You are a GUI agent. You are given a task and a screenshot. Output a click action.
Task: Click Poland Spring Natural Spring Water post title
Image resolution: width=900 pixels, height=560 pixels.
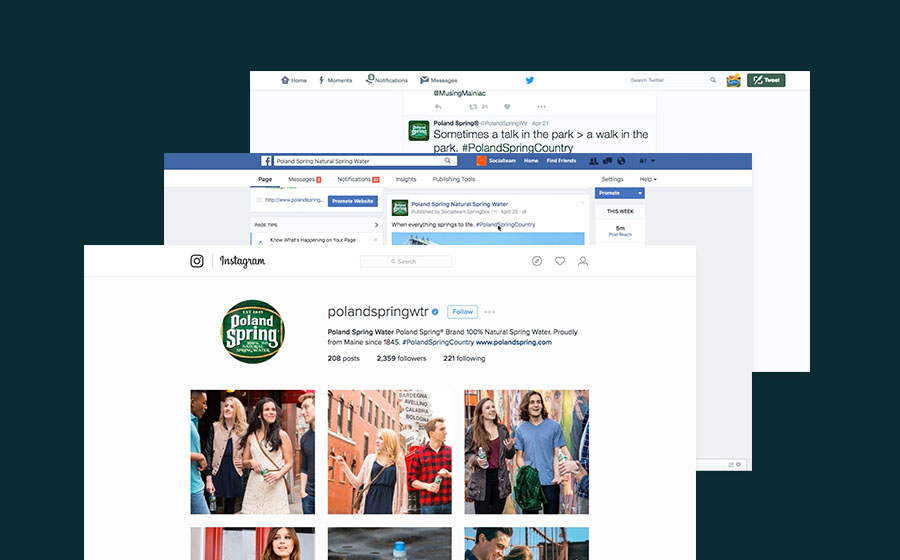point(459,204)
